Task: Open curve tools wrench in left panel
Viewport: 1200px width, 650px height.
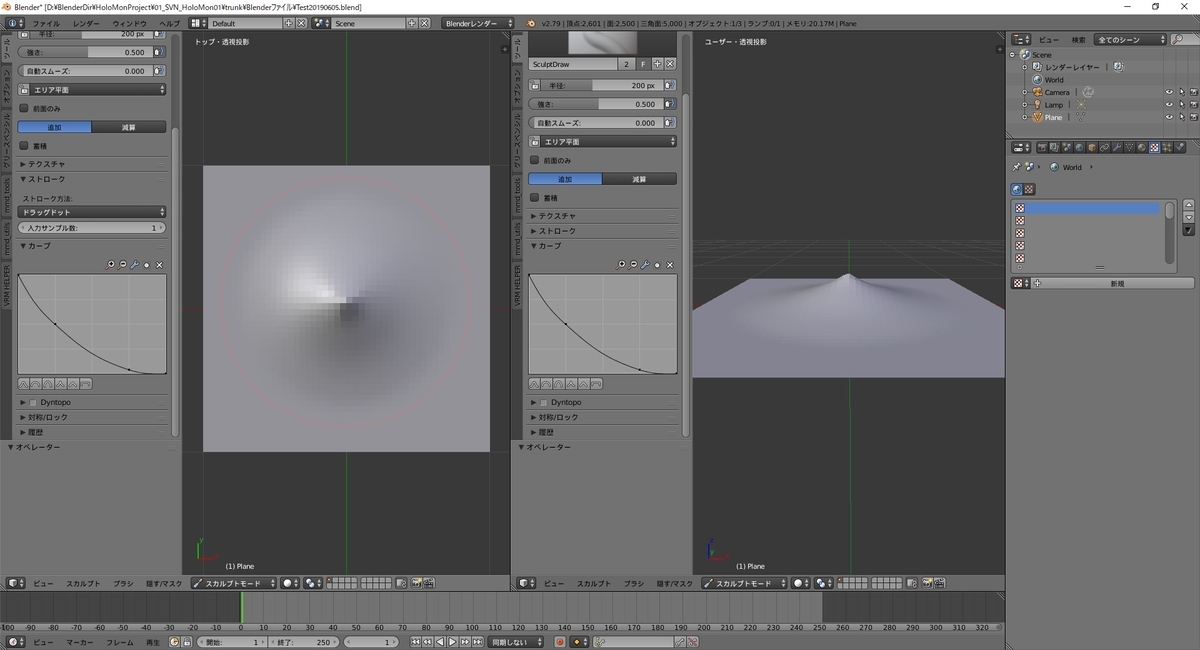Action: tap(135, 264)
